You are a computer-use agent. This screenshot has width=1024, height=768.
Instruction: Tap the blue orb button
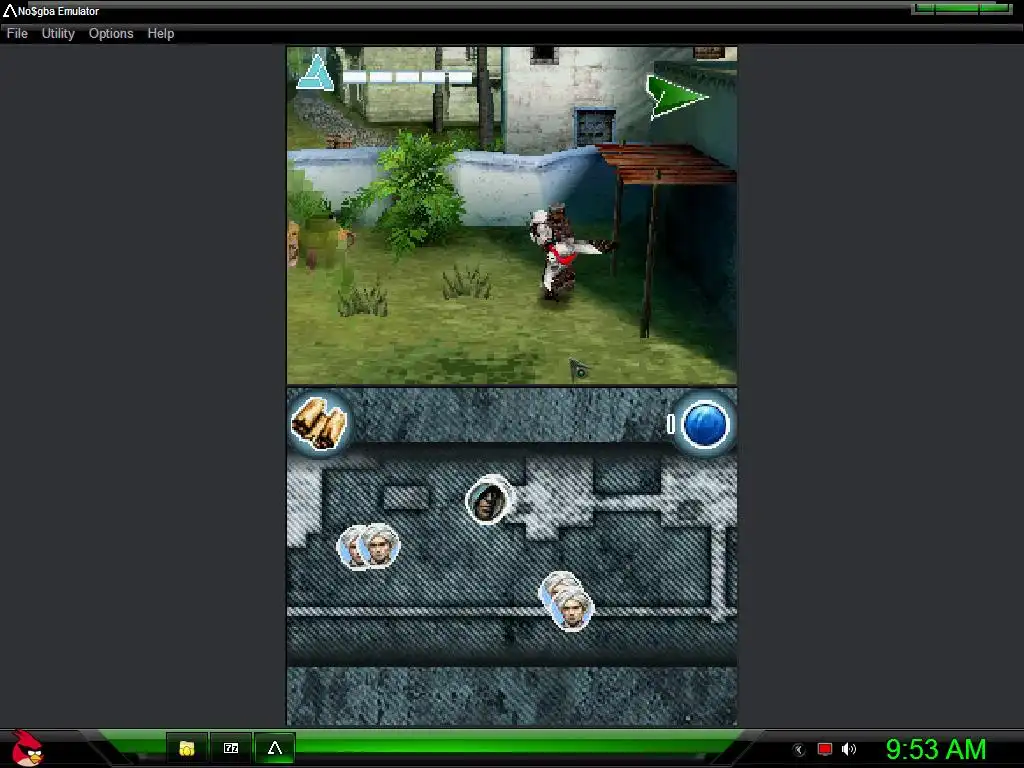pos(705,425)
